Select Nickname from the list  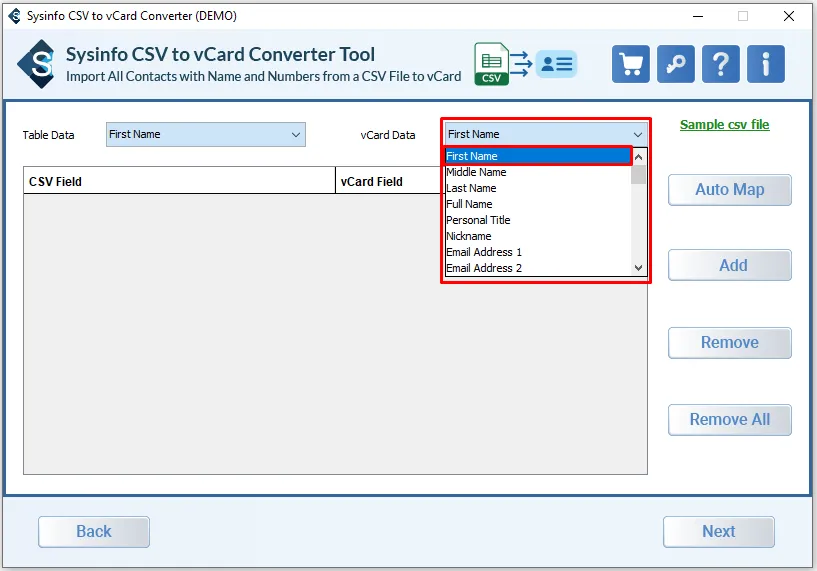coord(538,236)
